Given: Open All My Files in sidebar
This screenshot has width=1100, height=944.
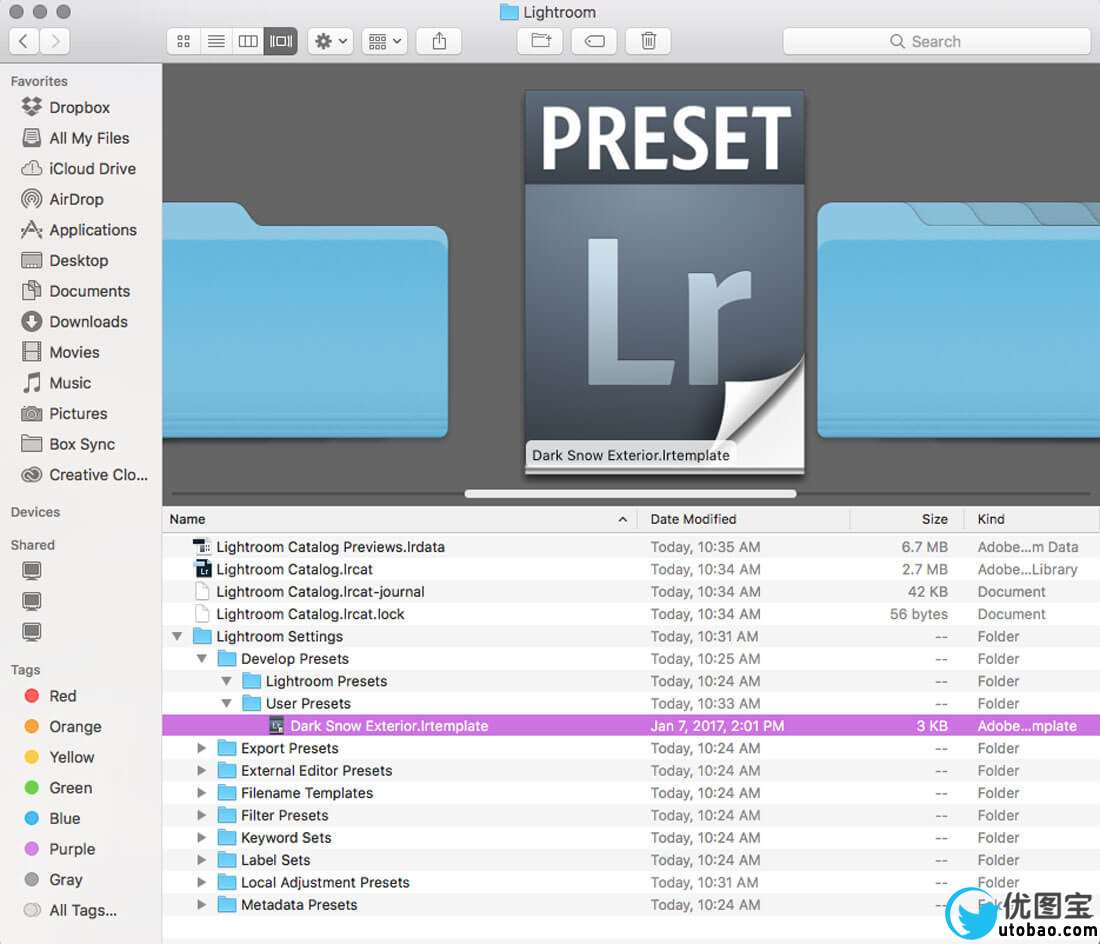Looking at the screenshot, I should (89, 138).
